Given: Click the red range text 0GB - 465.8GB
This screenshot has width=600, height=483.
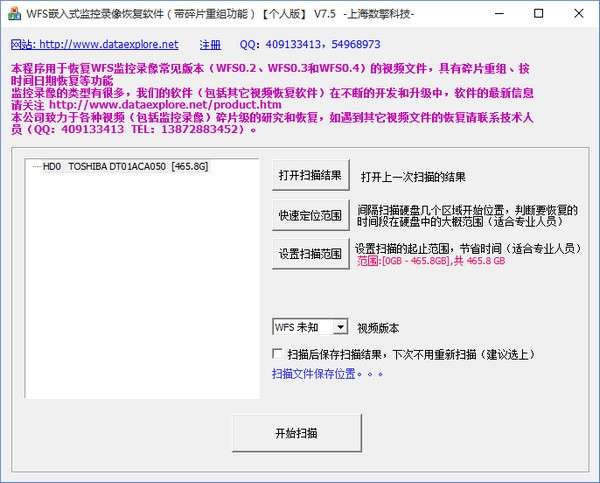Looking at the screenshot, I should (x=431, y=261).
